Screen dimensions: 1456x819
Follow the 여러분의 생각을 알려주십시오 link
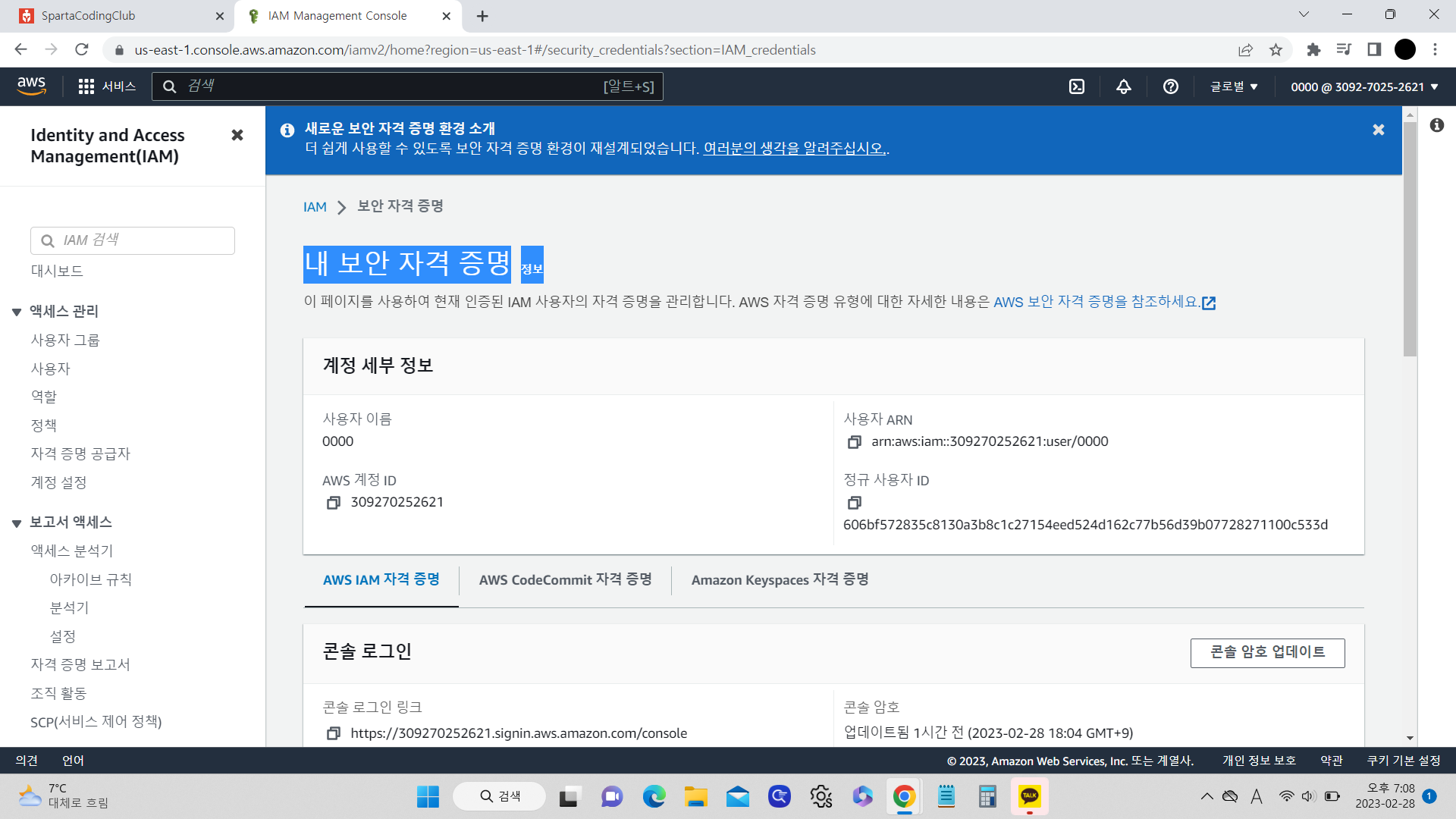[794, 149]
